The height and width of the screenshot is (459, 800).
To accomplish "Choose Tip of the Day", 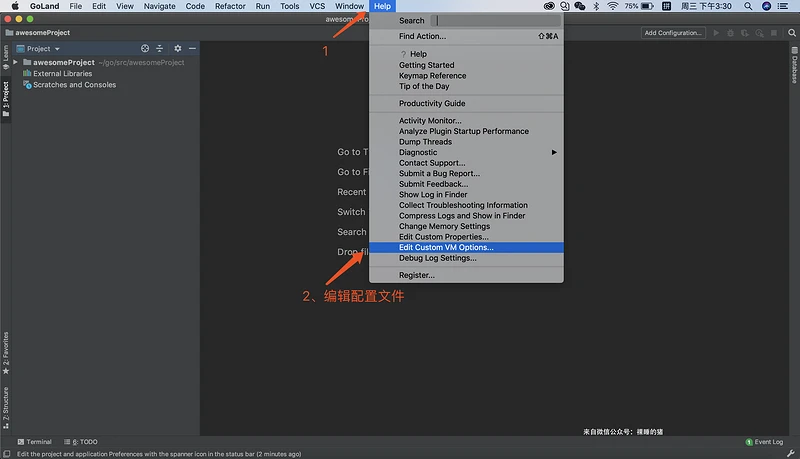I will coord(466,86).
